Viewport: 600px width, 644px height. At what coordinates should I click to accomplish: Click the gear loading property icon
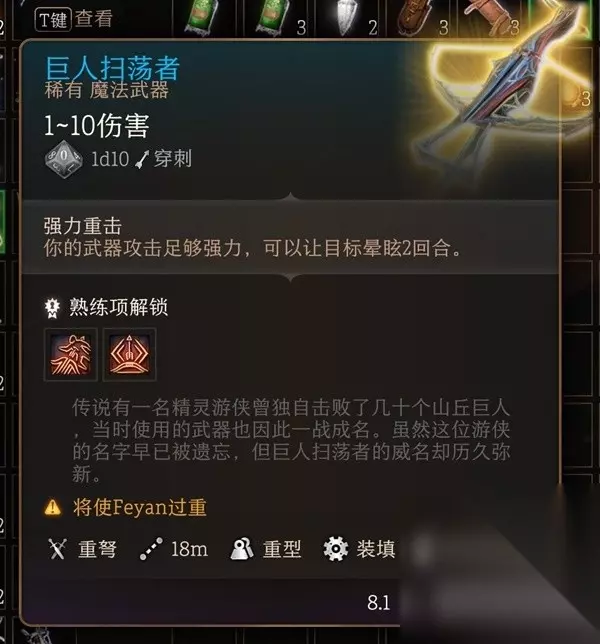point(336,549)
